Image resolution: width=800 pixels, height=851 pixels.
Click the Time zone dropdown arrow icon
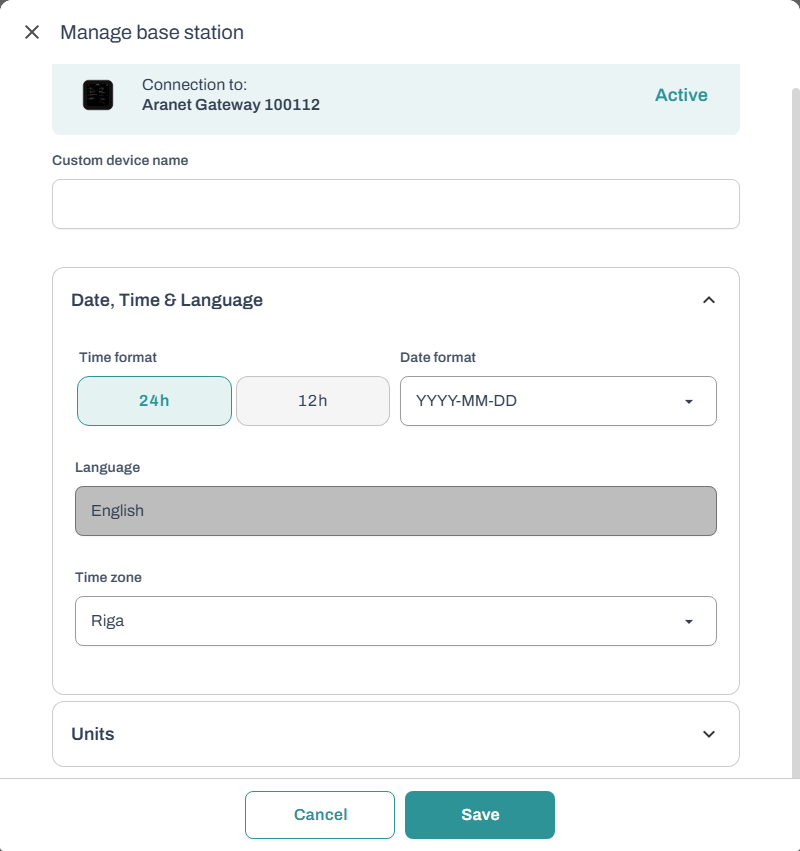(x=688, y=622)
